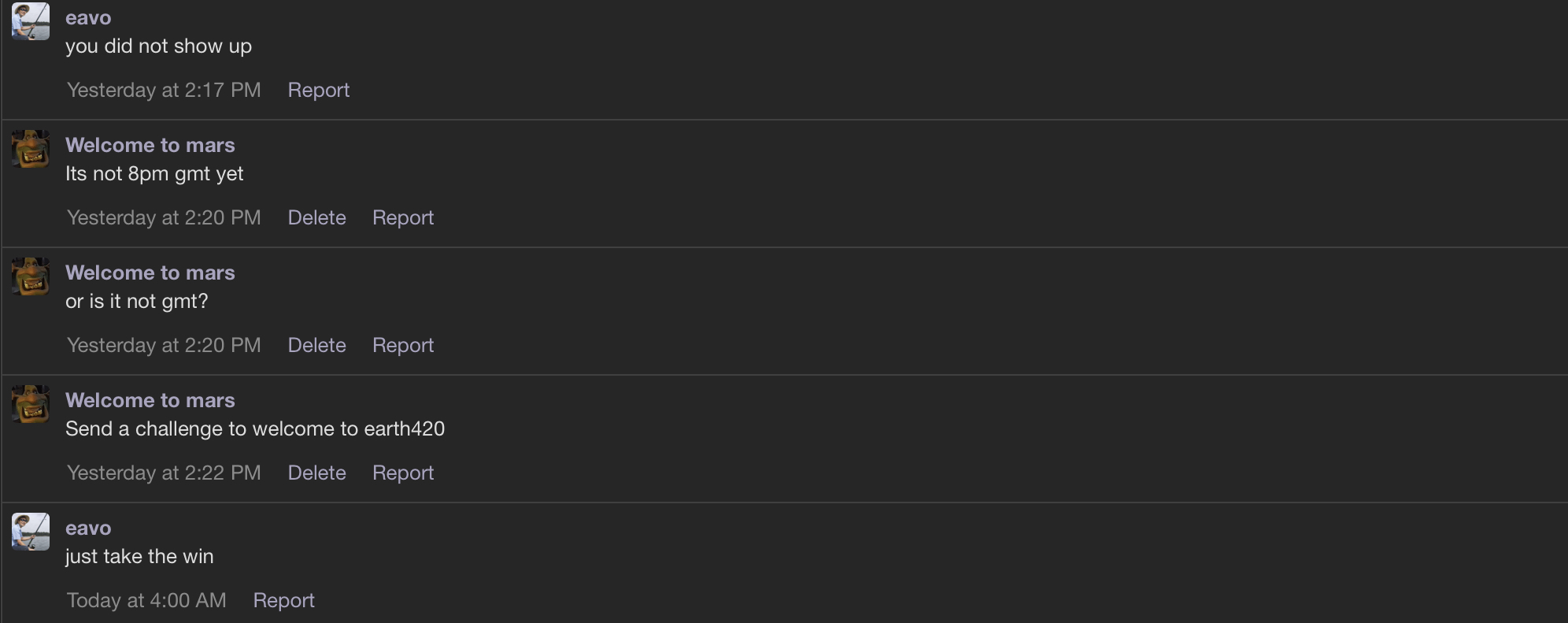Open eavo's profile from 'you did not show up'
Viewport: 1568px width, 623px height.
tap(88, 18)
